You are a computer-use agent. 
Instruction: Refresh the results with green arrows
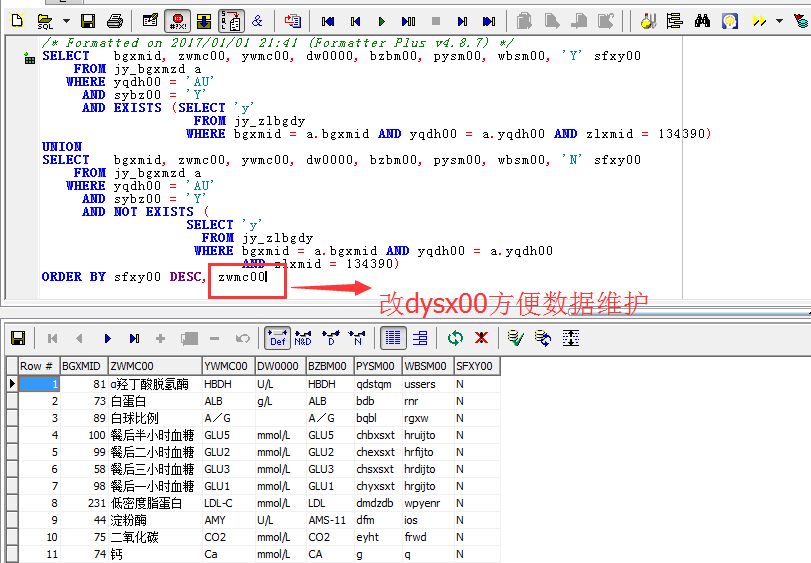[455, 339]
